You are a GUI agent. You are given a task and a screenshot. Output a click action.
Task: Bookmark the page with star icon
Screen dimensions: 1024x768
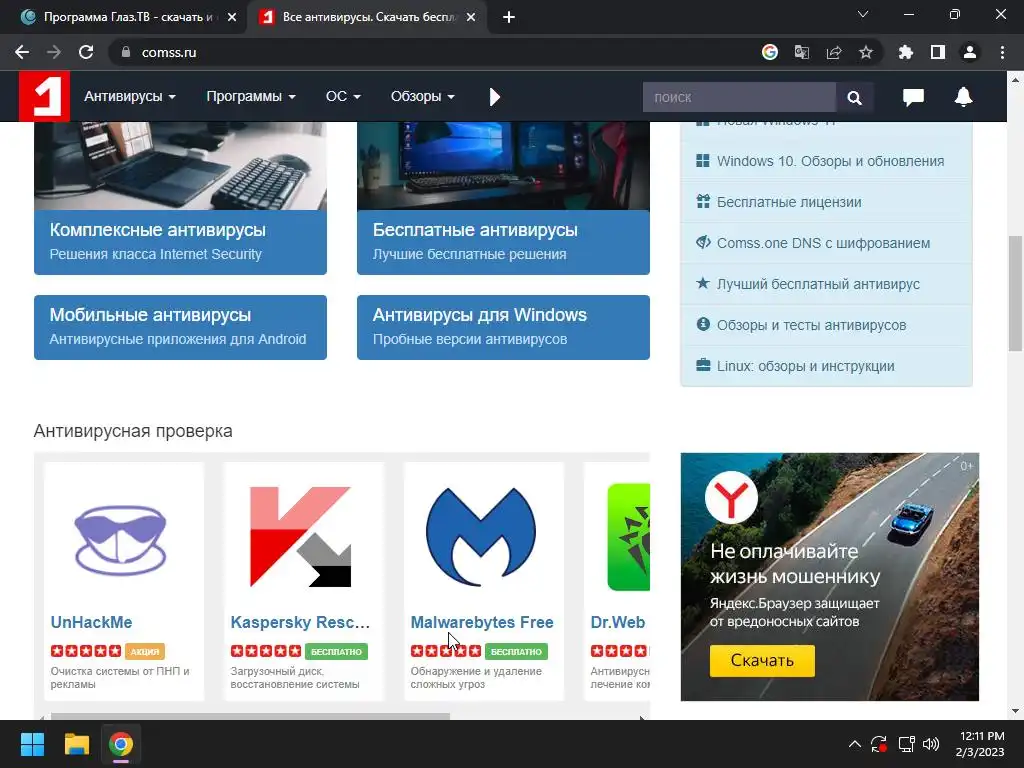pyautogui.click(x=866, y=52)
